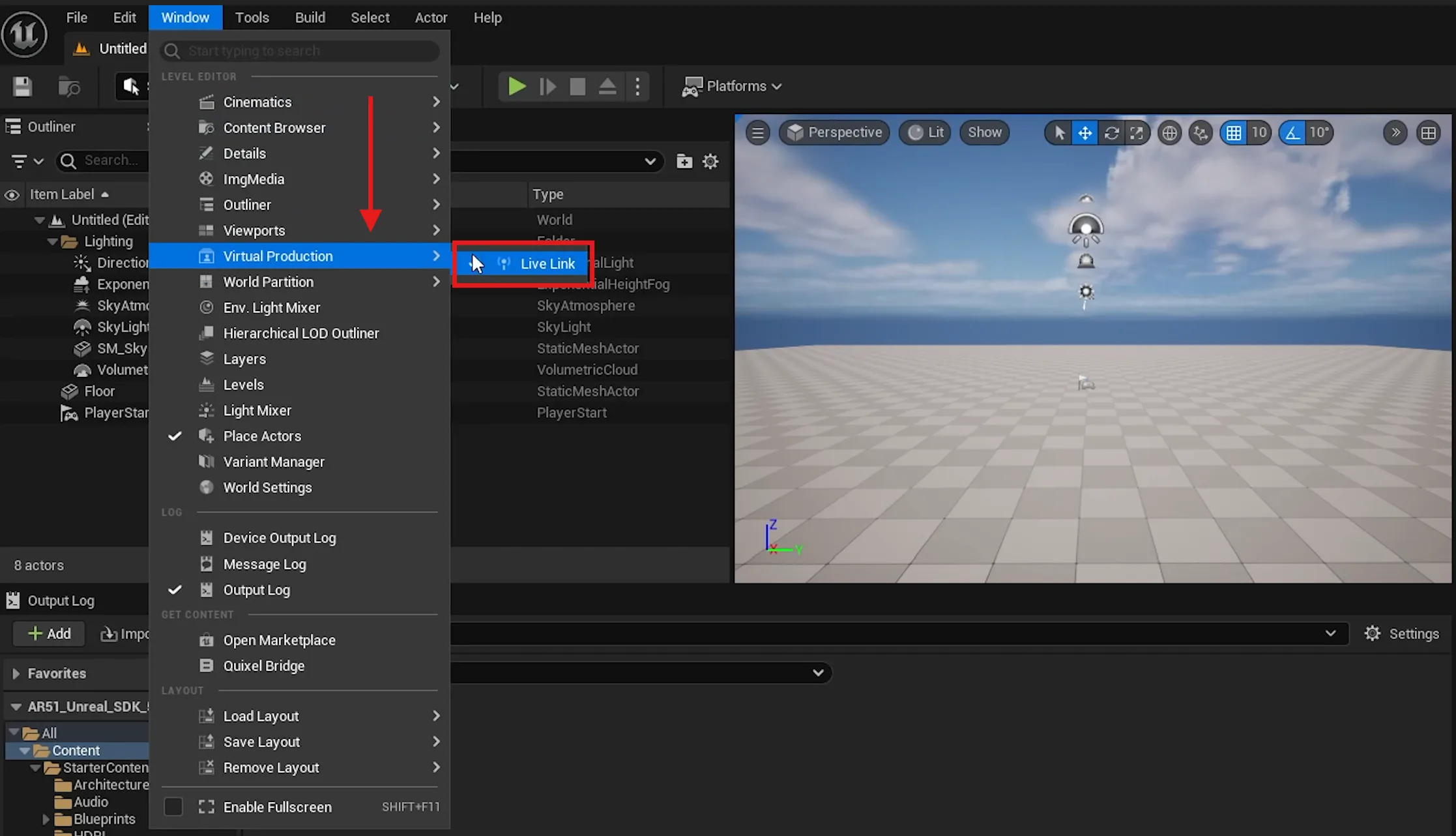Image resolution: width=1456 pixels, height=836 pixels.
Task: Open the World Partition submenu
Action: click(x=300, y=282)
